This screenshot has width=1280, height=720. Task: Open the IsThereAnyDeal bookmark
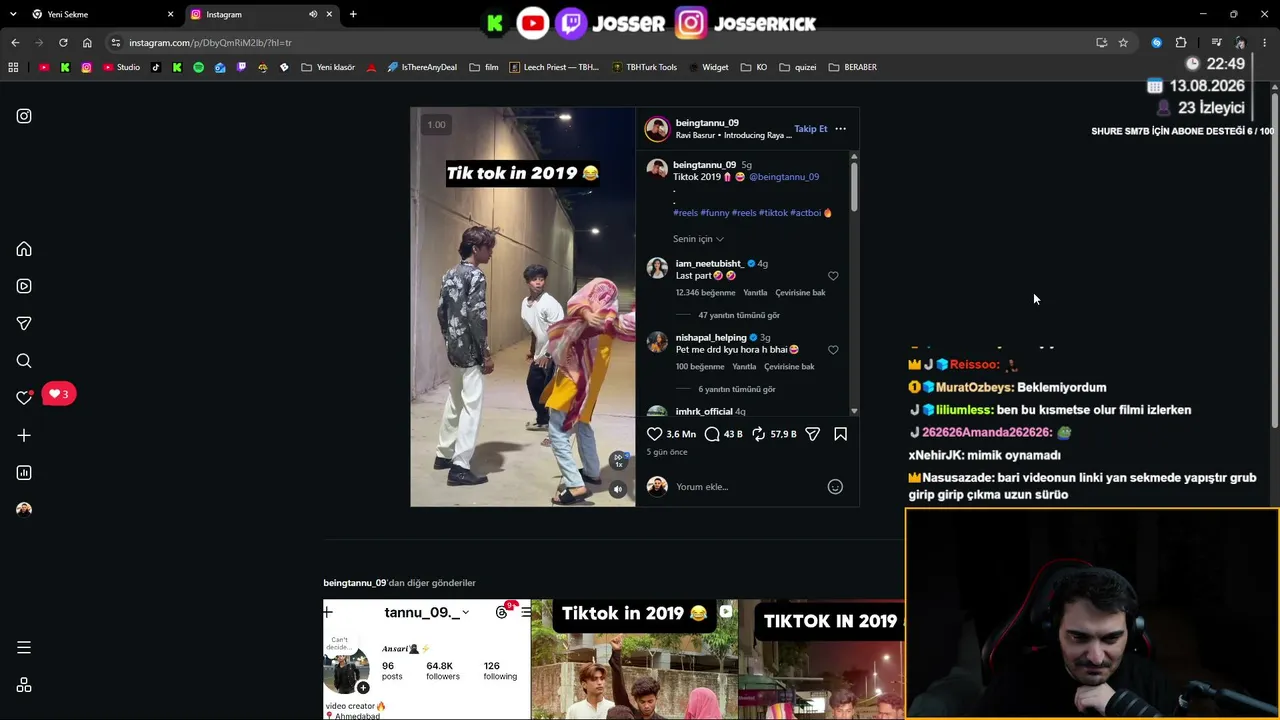click(421, 67)
